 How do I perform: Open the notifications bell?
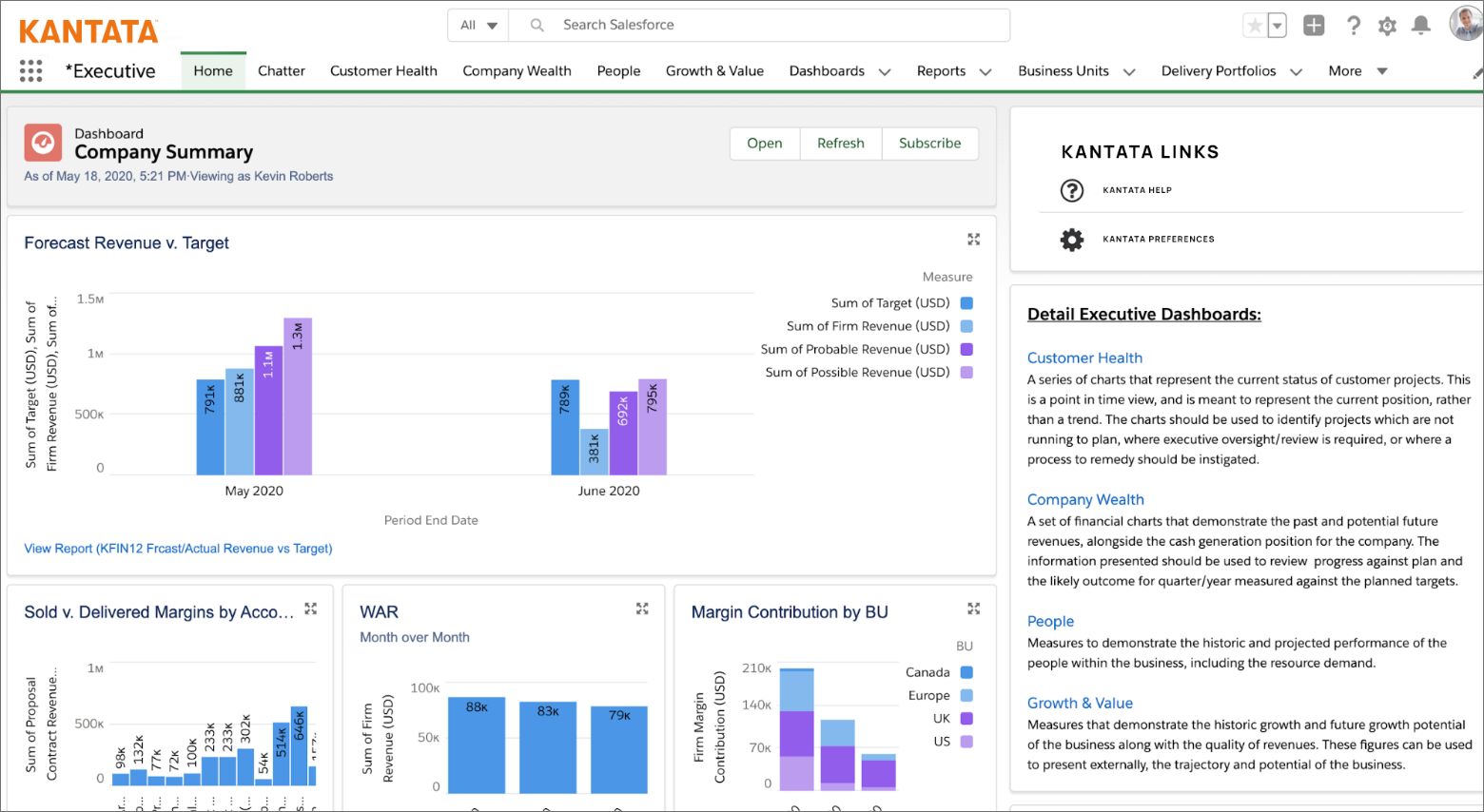(1420, 26)
